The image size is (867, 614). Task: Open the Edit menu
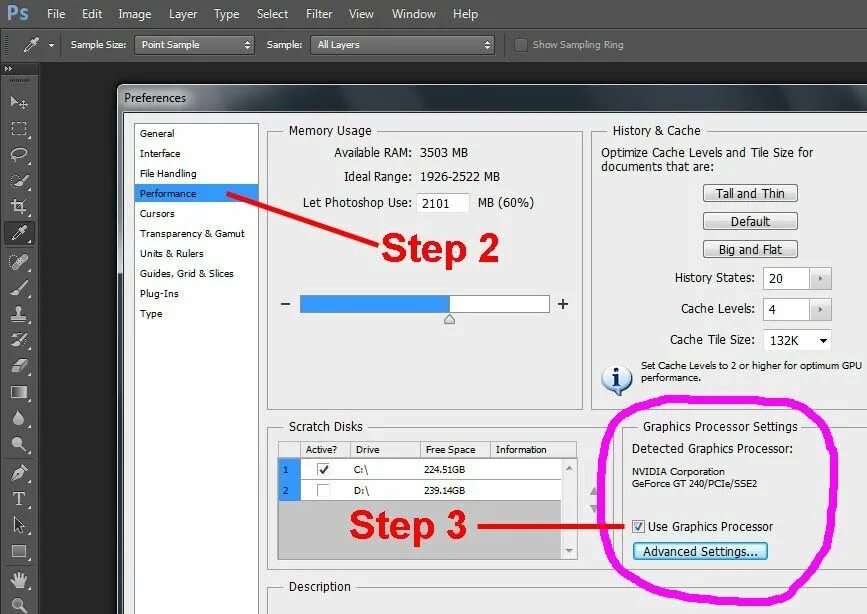[92, 14]
